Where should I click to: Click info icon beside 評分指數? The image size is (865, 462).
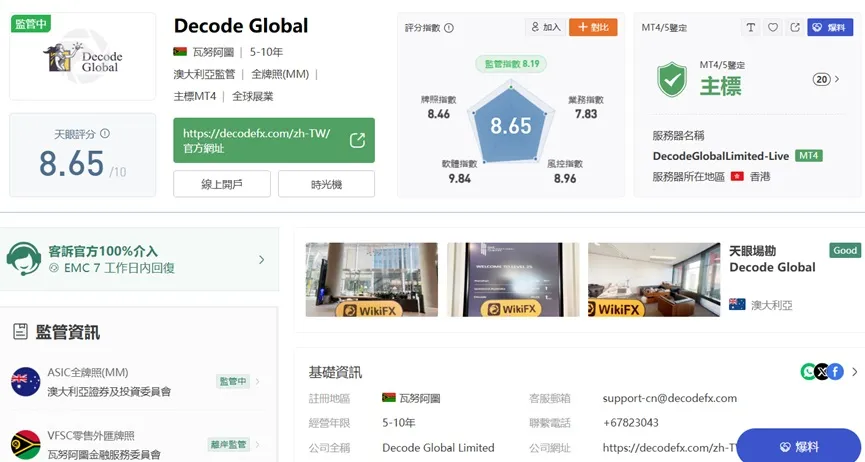pyautogui.click(x=449, y=28)
